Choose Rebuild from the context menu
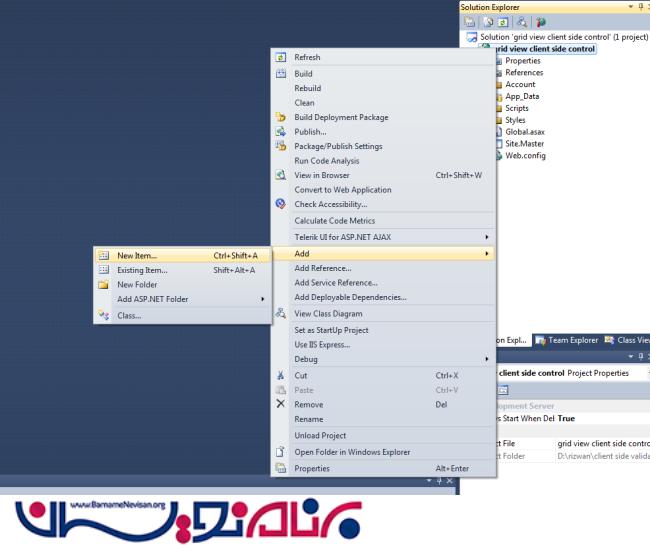 coord(308,88)
